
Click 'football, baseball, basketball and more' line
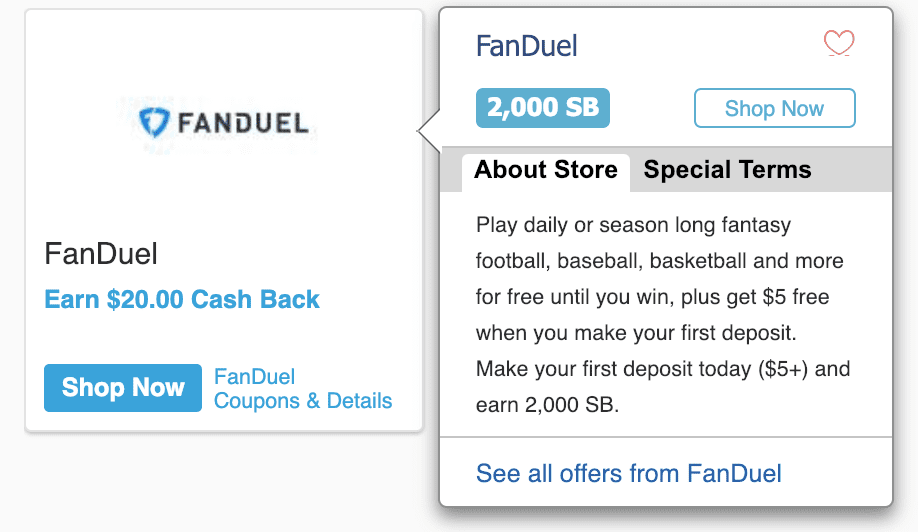pyautogui.click(x=659, y=261)
